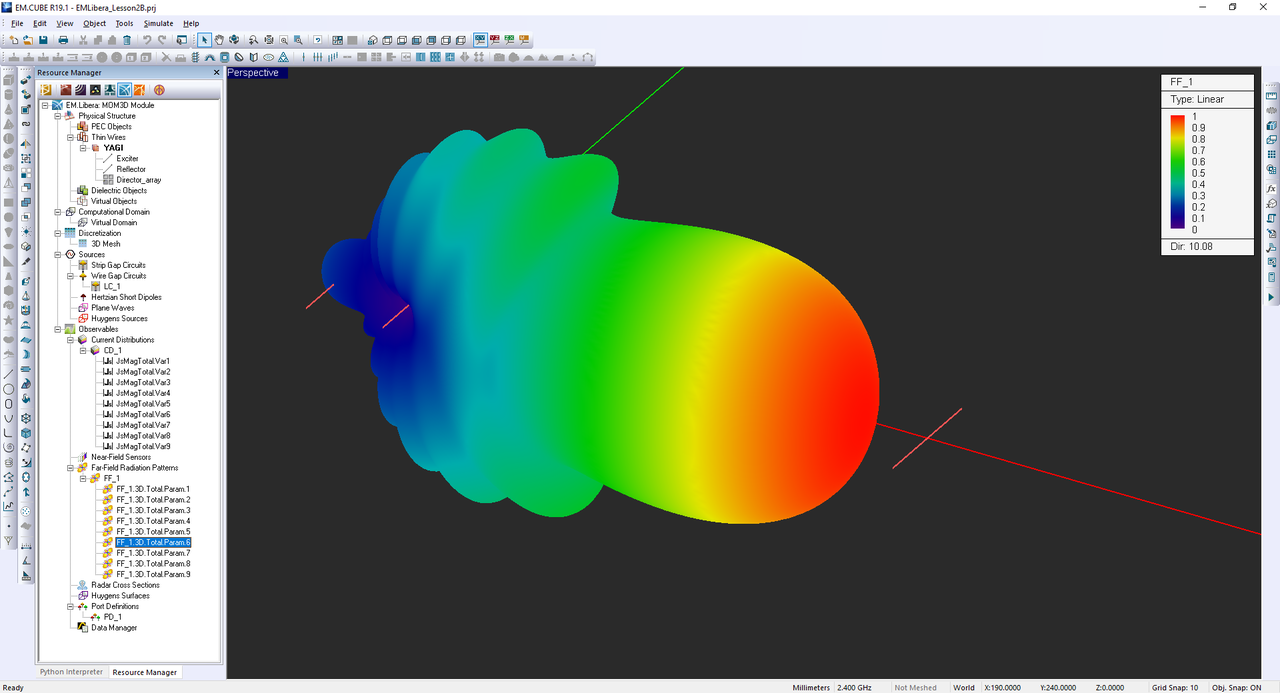The height and width of the screenshot is (693, 1280).
Task: Open the Simulate menu
Action: [x=158, y=23]
